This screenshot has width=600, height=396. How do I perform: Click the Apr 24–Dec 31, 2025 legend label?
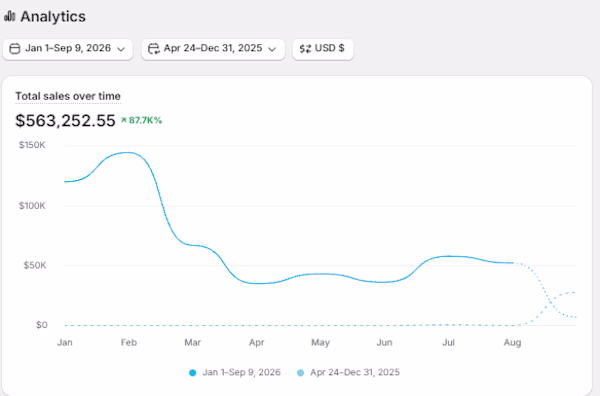point(355,372)
